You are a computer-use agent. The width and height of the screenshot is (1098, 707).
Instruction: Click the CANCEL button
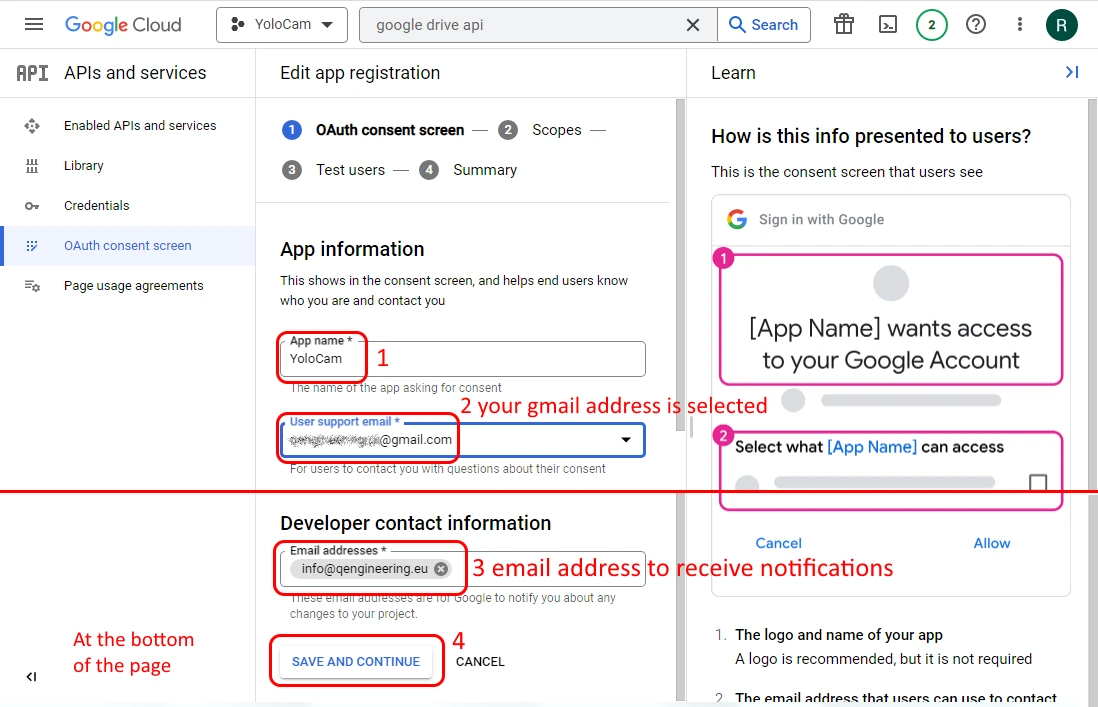point(480,662)
